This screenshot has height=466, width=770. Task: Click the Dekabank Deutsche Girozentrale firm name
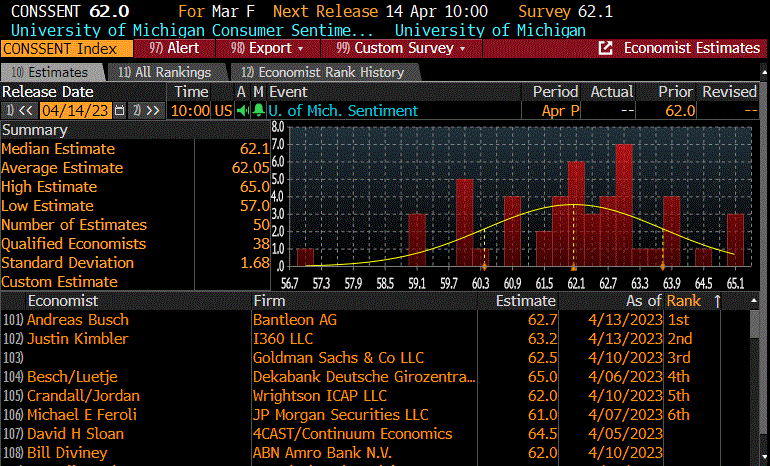pos(364,377)
